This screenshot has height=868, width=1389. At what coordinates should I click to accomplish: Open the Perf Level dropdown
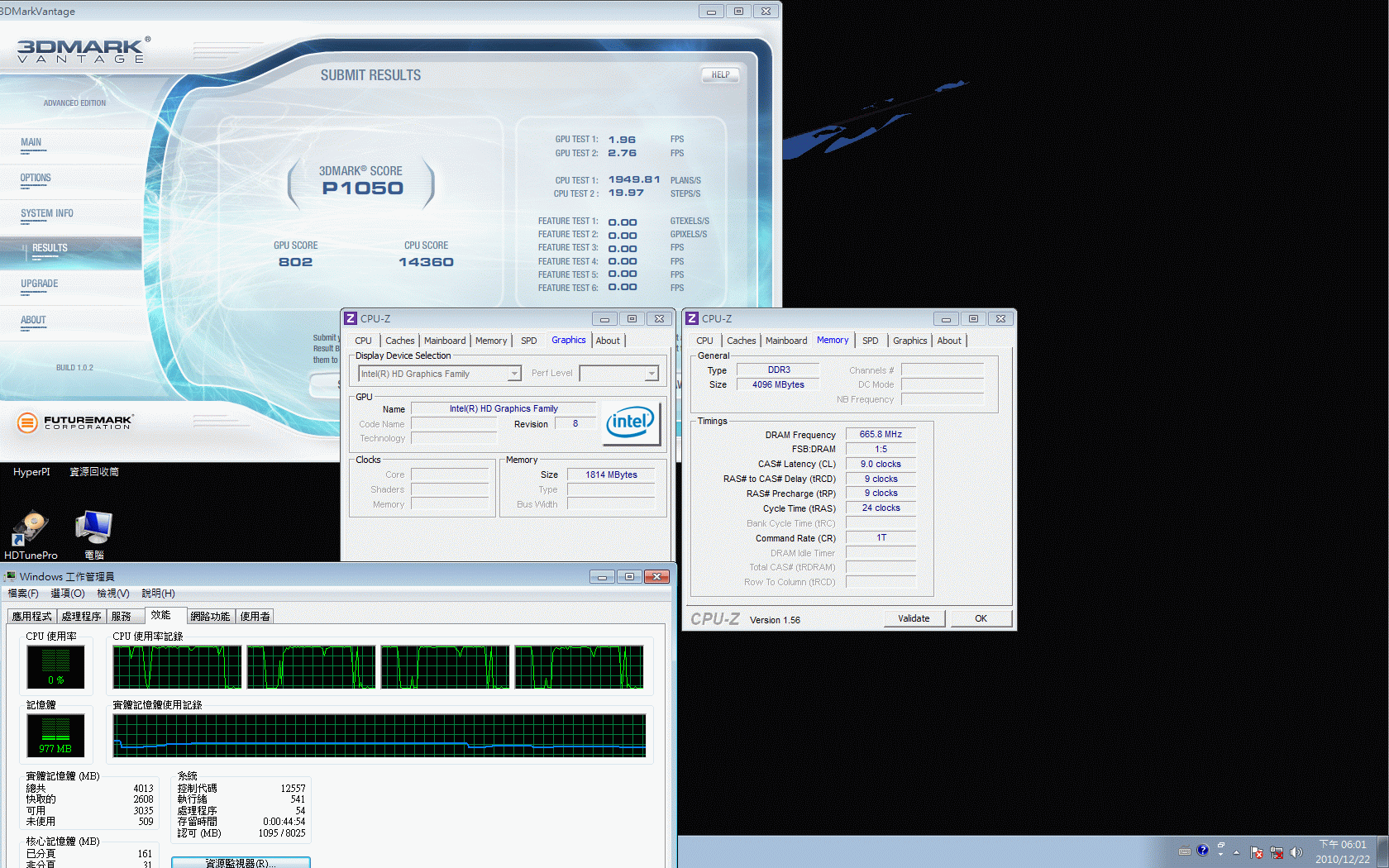618,374
